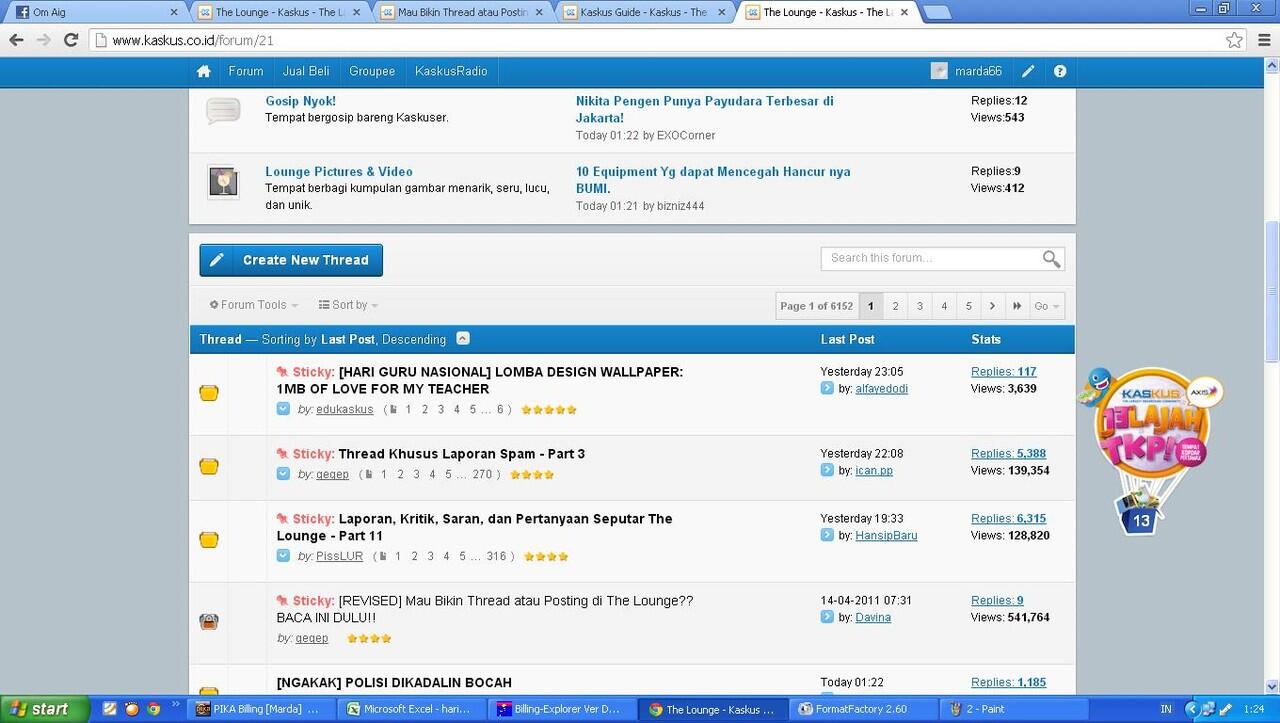Open 10 Equipment Yg dapat Mencegah thread

click(713, 180)
